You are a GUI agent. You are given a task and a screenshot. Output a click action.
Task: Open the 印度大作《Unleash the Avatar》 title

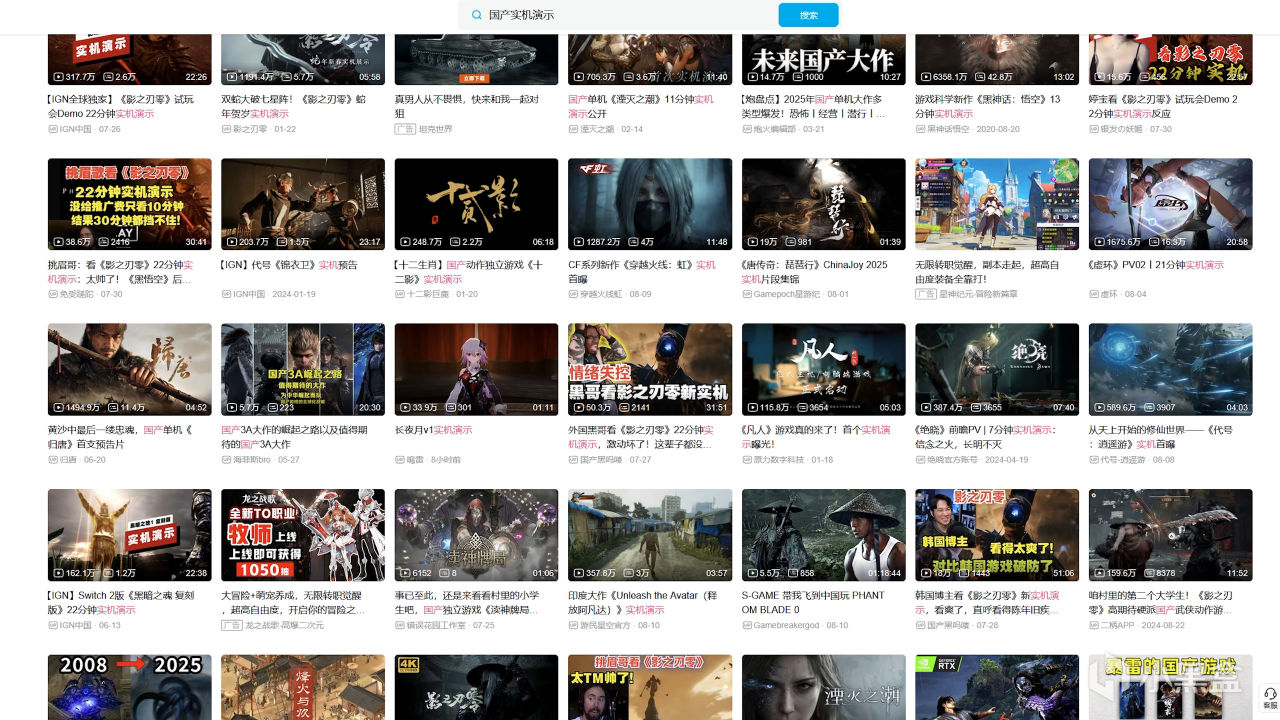coord(641,602)
